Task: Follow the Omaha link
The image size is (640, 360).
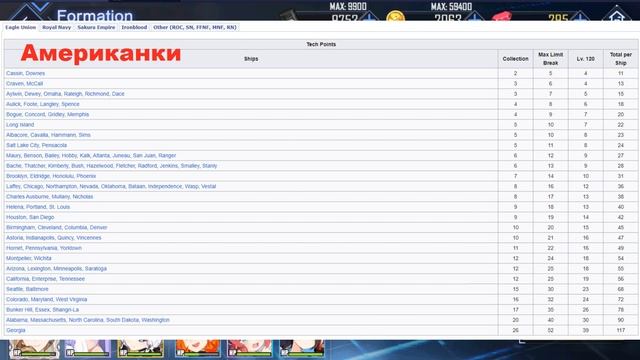Action: [x=52, y=94]
